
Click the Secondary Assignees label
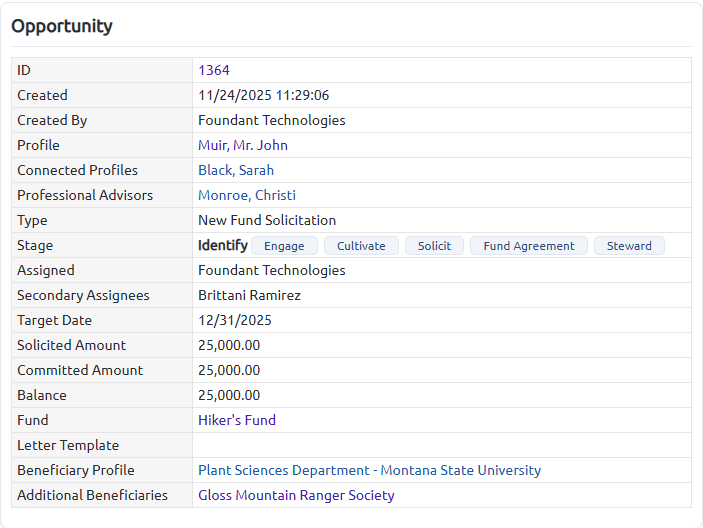tap(83, 295)
